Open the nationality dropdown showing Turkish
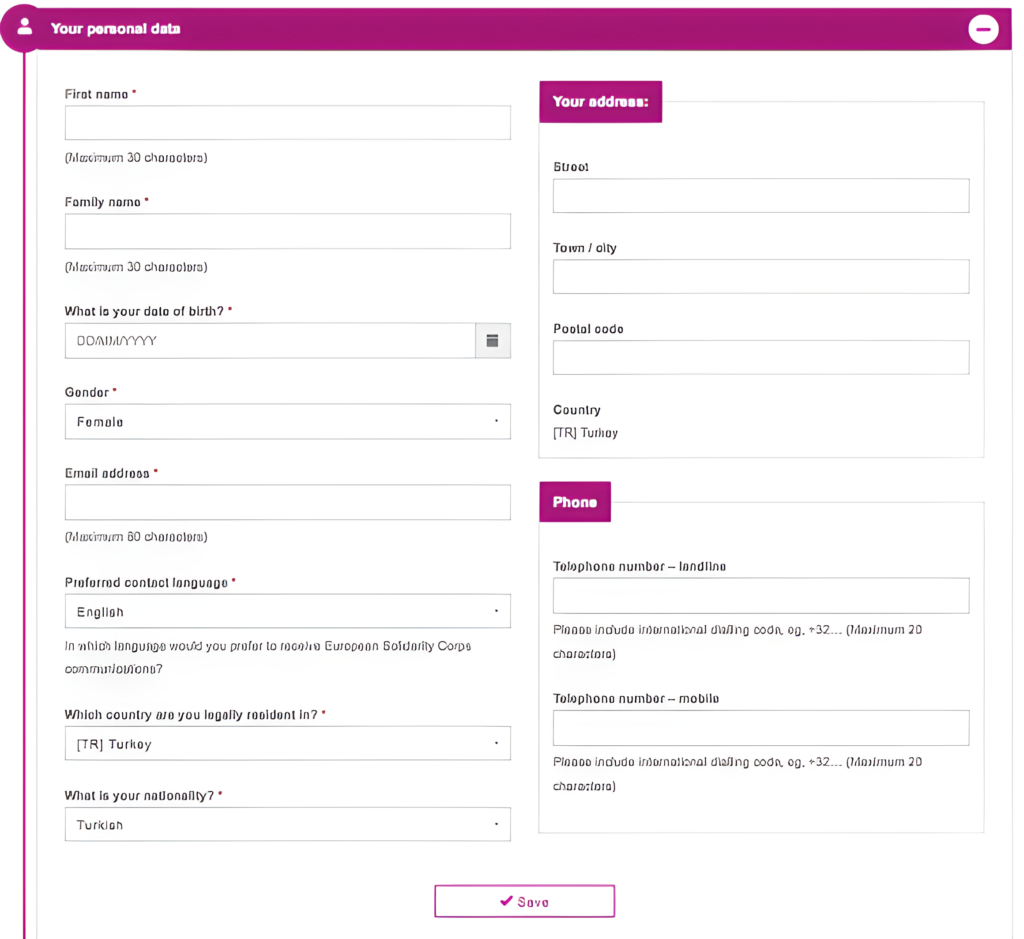This screenshot has width=1024, height=939. click(x=287, y=824)
